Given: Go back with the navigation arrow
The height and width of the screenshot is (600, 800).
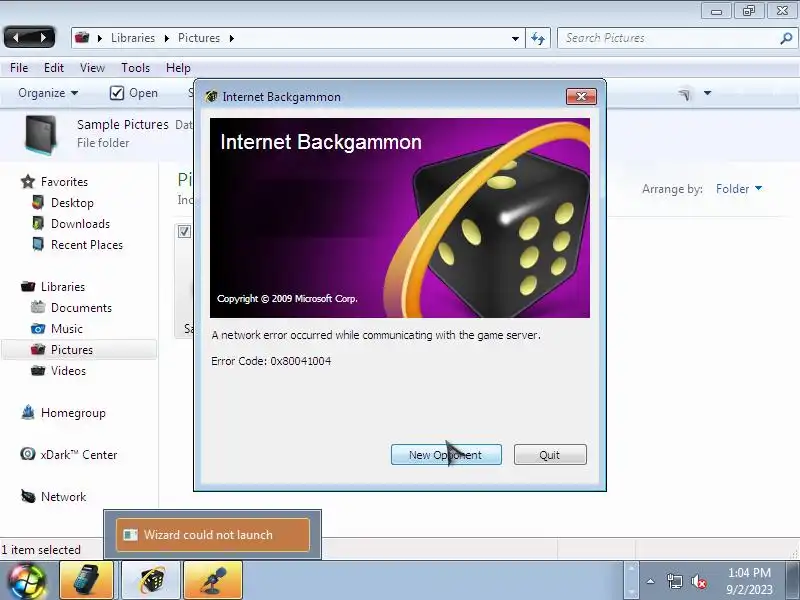Looking at the screenshot, I should pos(16,38).
